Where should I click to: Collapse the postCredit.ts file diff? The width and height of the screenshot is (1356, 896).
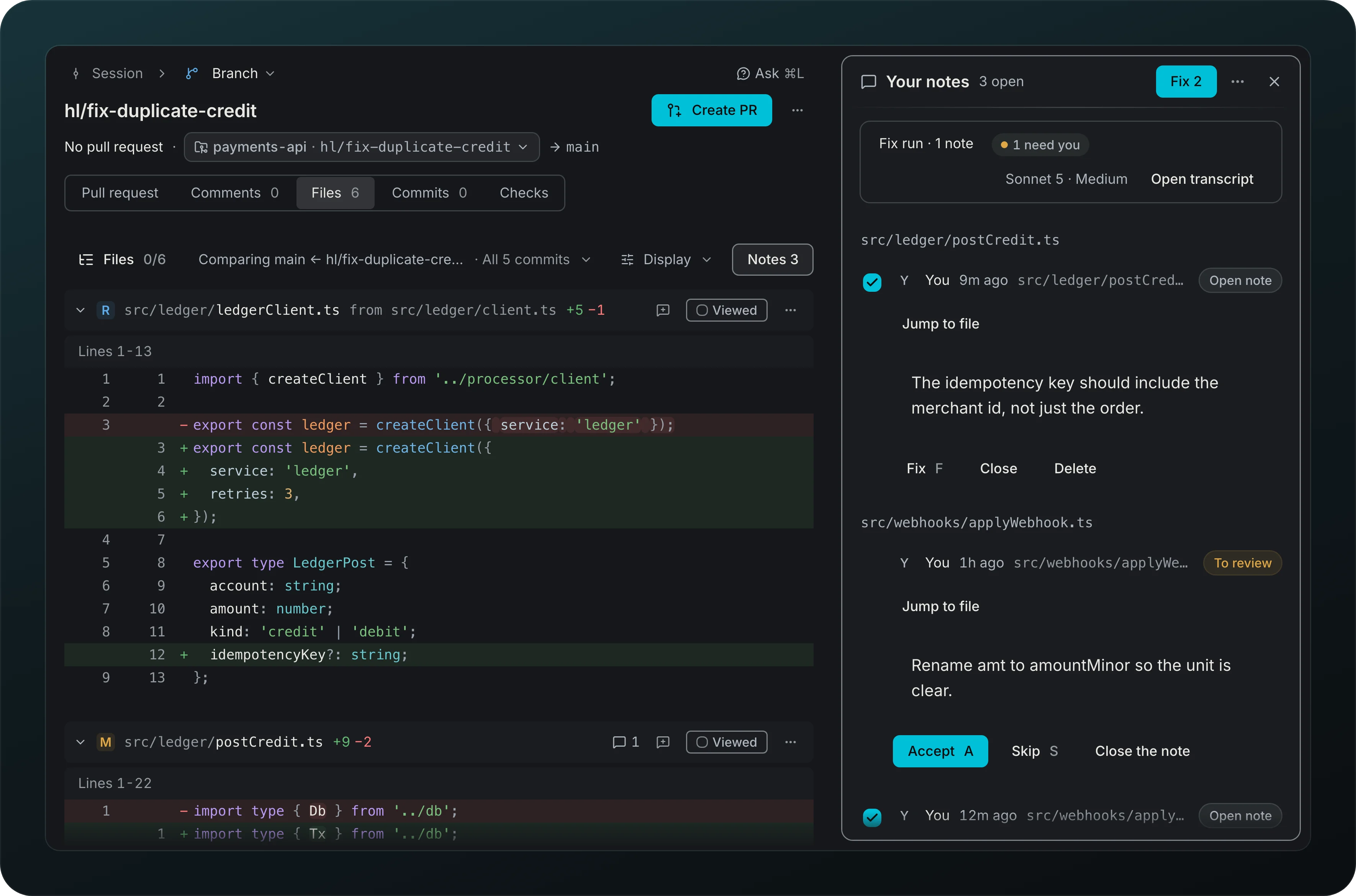pos(80,742)
